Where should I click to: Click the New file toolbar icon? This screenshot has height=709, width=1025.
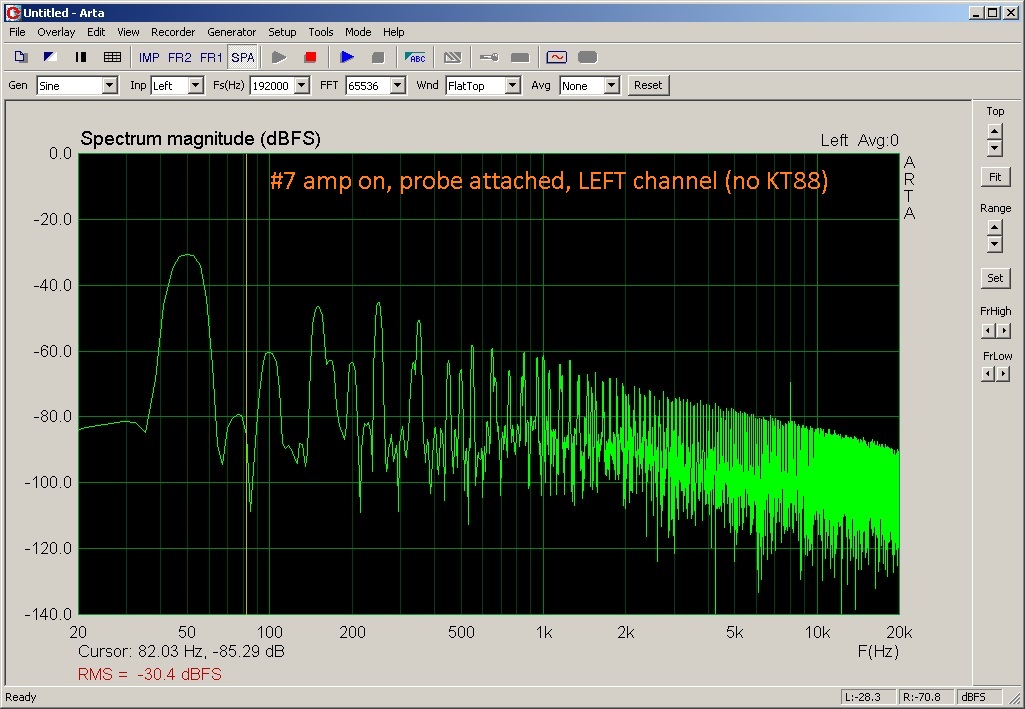[20, 58]
